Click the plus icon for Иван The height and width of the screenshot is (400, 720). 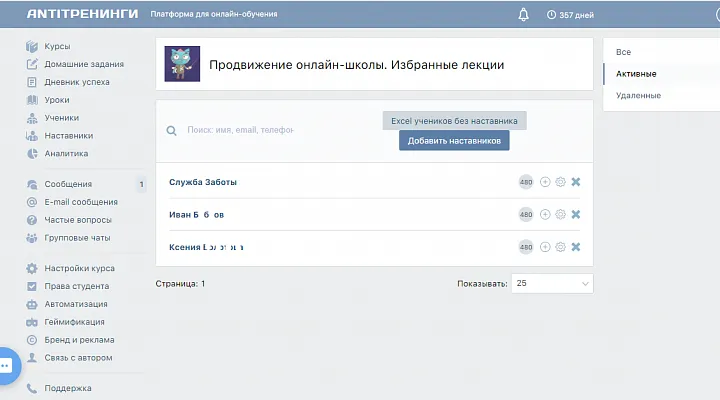545,214
